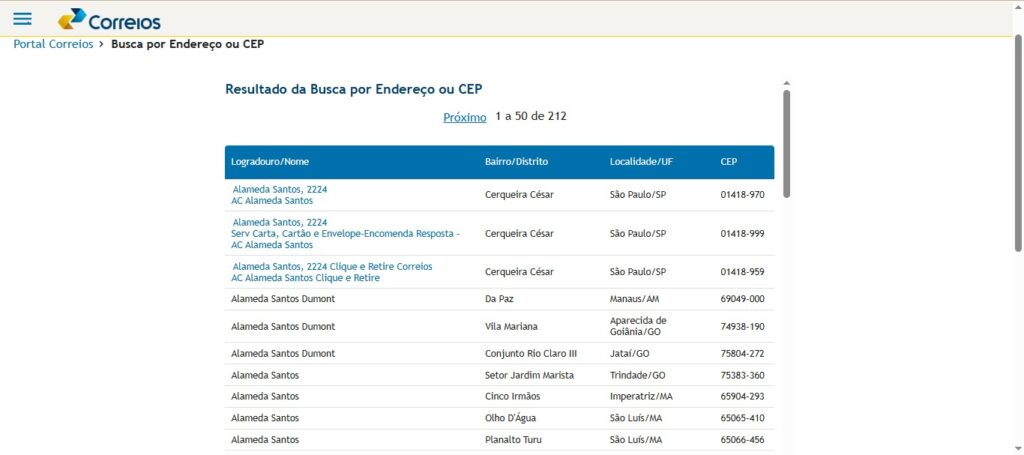This screenshot has height=455, width=1024.
Task: Click the Correios logo
Action: coord(109,20)
